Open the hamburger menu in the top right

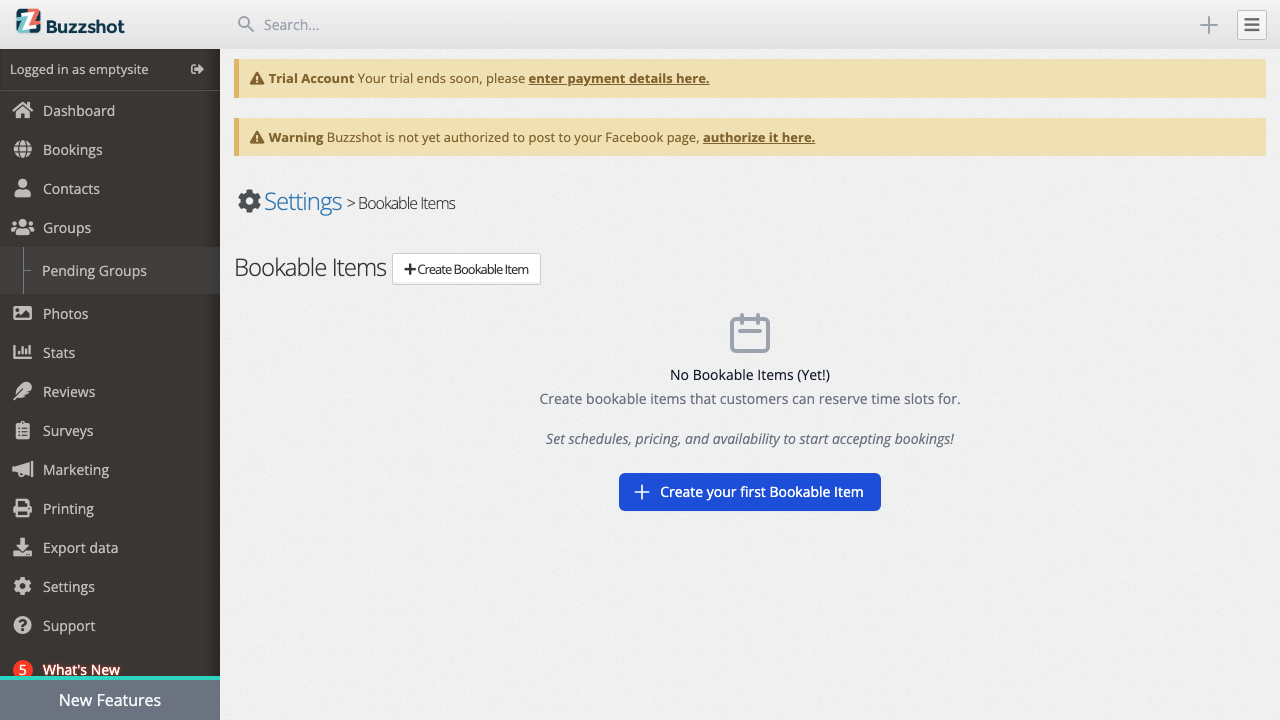[1251, 25]
